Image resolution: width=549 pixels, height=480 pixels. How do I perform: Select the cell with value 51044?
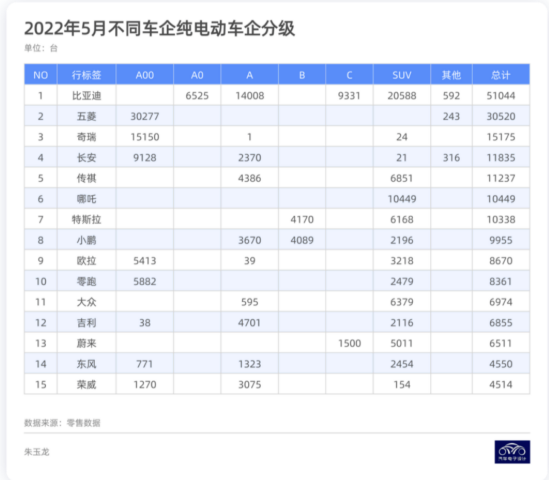tap(501, 96)
